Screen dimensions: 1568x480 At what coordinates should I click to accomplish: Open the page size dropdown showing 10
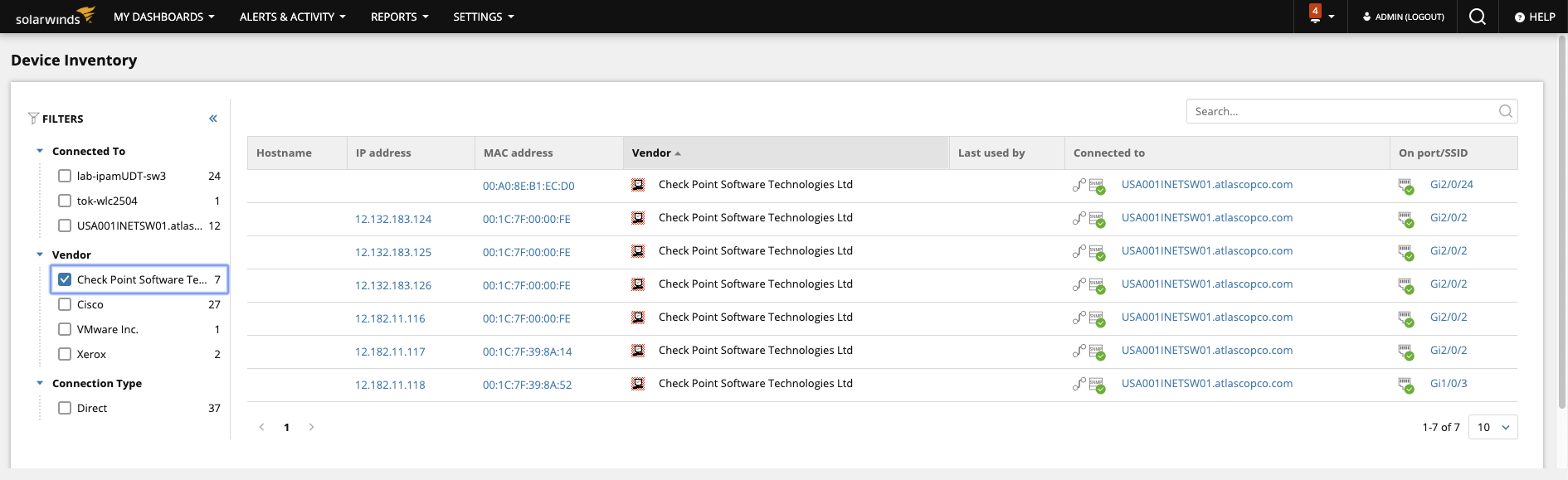(1493, 427)
